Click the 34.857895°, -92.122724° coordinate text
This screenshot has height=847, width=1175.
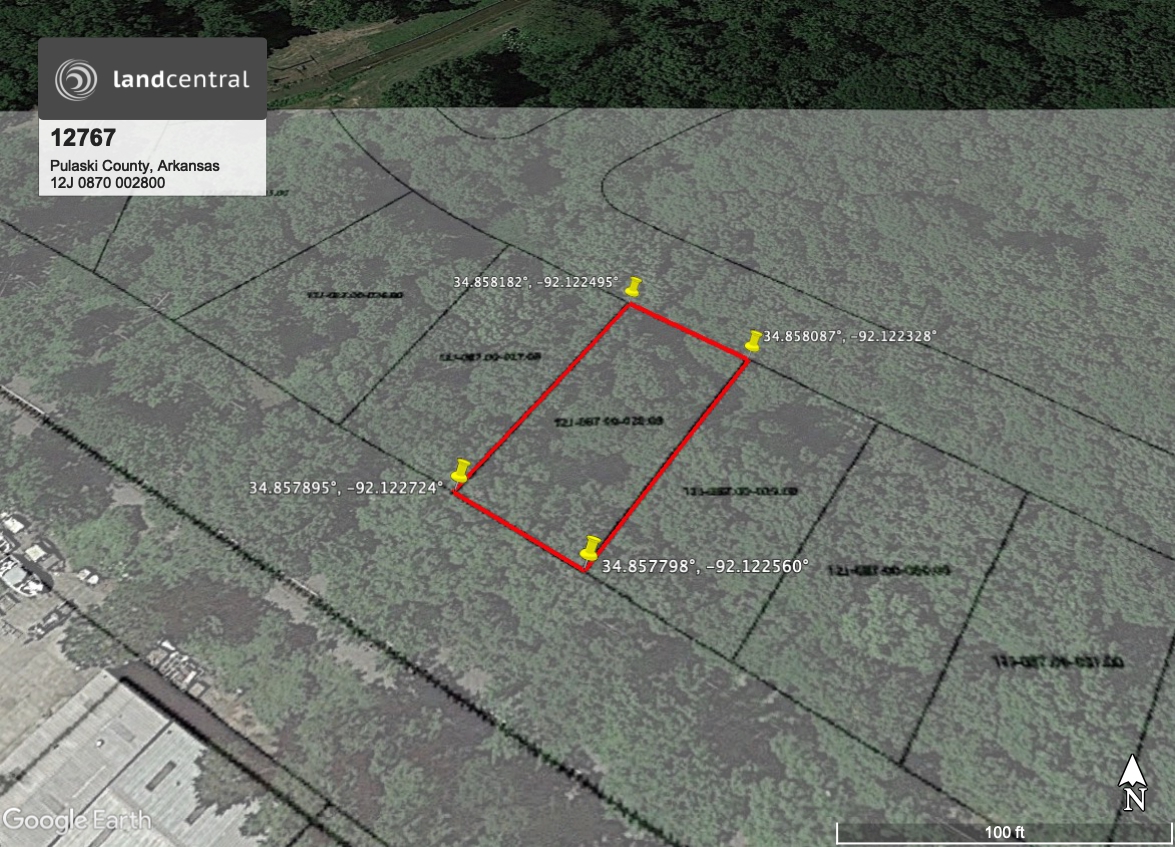346,488
